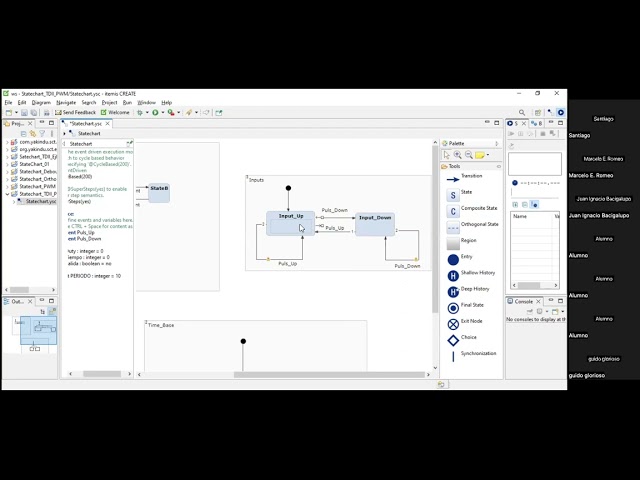Select Statechart.ysc file in project tree
Viewport: 640px width, 480px height.
point(37,201)
